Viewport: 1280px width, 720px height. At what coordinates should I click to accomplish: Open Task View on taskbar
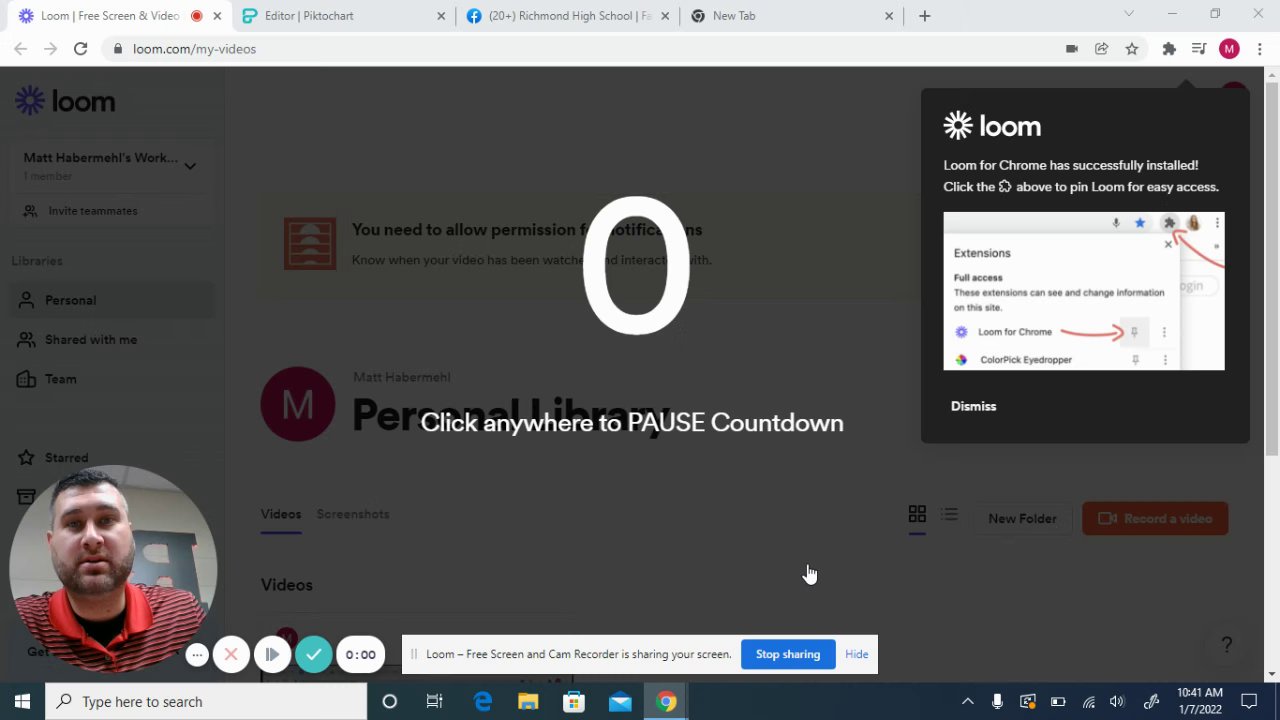pyautogui.click(x=434, y=701)
